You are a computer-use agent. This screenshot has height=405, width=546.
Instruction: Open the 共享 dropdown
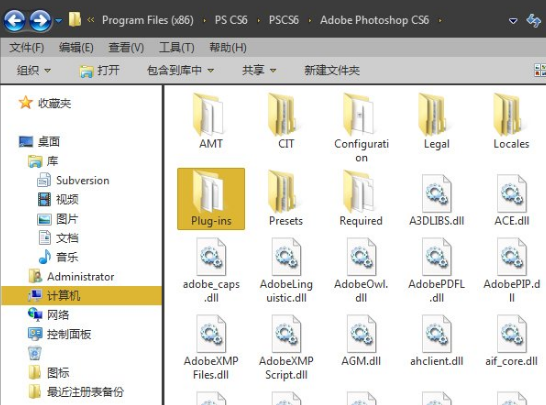pyautogui.click(x=259, y=70)
